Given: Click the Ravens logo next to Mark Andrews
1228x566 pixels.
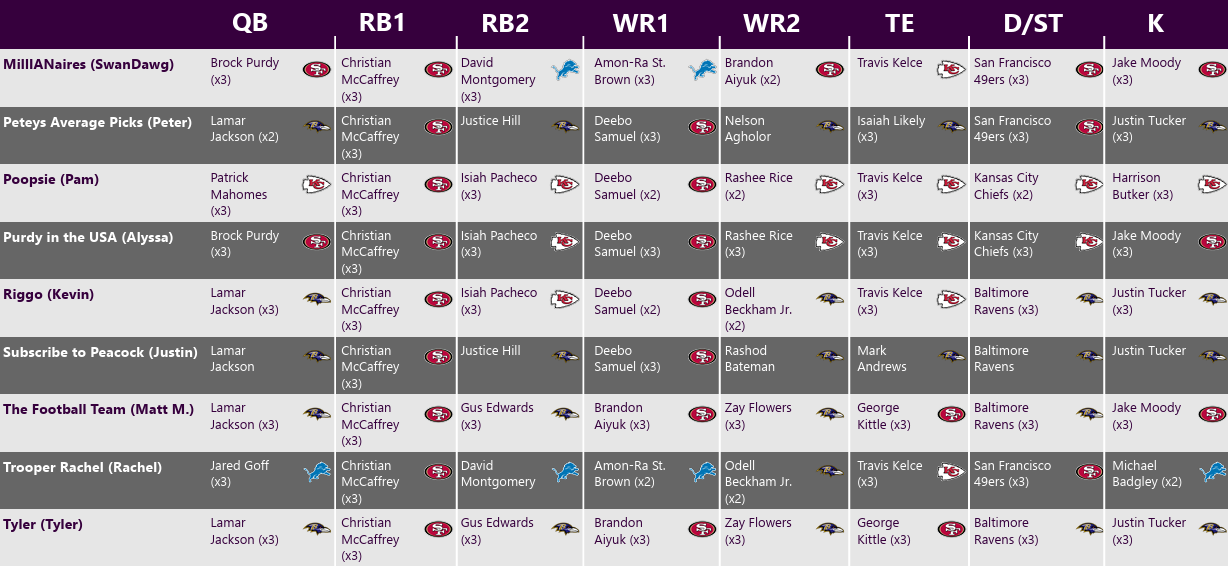Looking at the screenshot, I should click(x=951, y=357).
